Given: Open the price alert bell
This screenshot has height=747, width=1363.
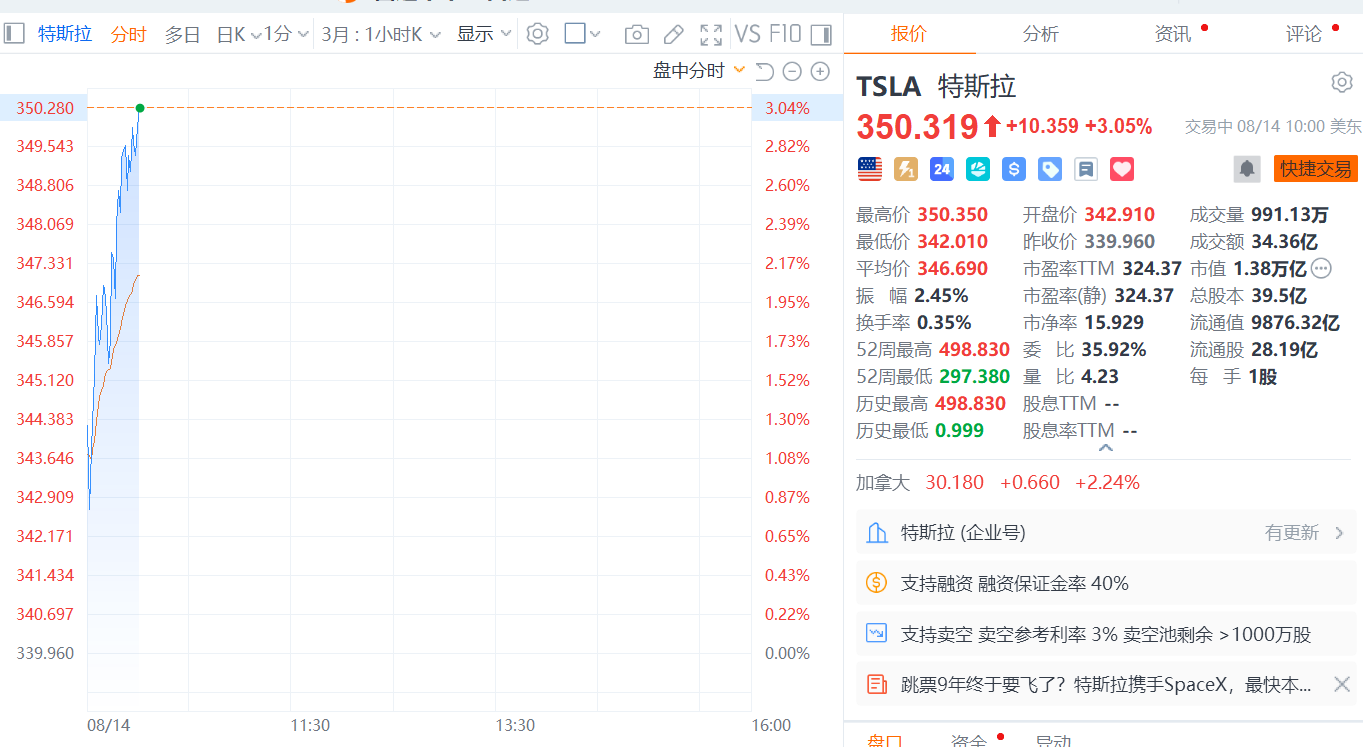Looking at the screenshot, I should pos(1247,169).
